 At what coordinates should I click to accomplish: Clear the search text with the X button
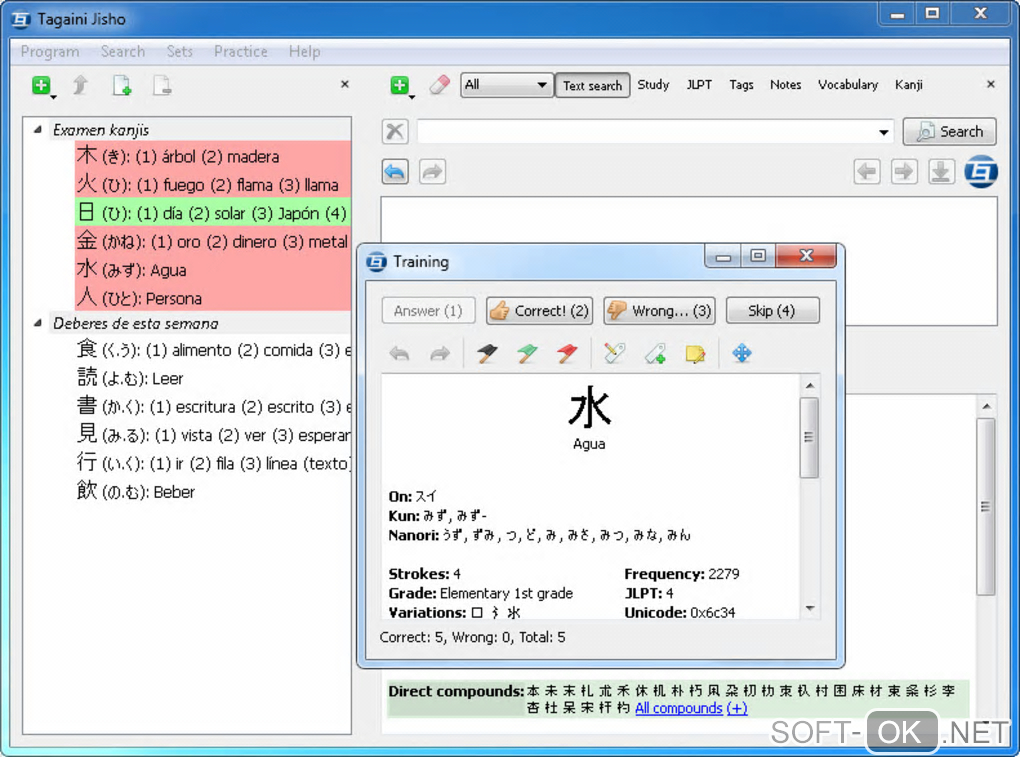pyautogui.click(x=395, y=131)
